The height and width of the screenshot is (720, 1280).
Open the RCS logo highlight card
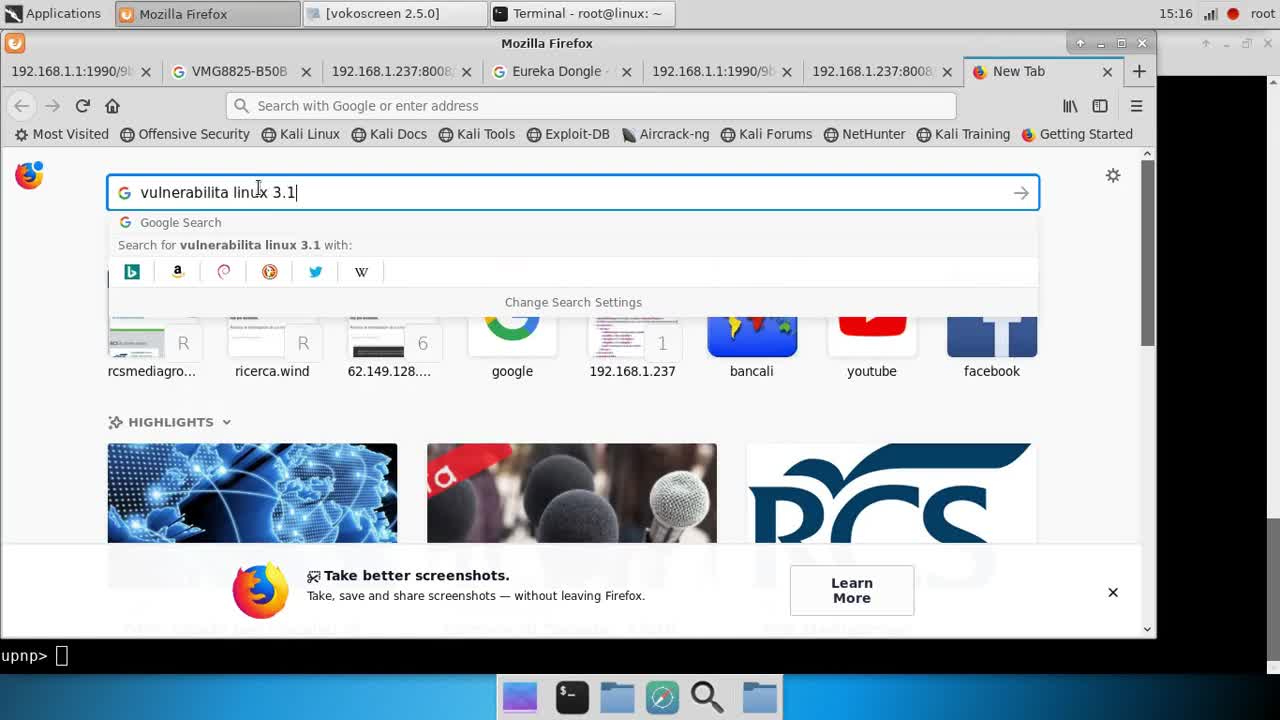(x=891, y=493)
